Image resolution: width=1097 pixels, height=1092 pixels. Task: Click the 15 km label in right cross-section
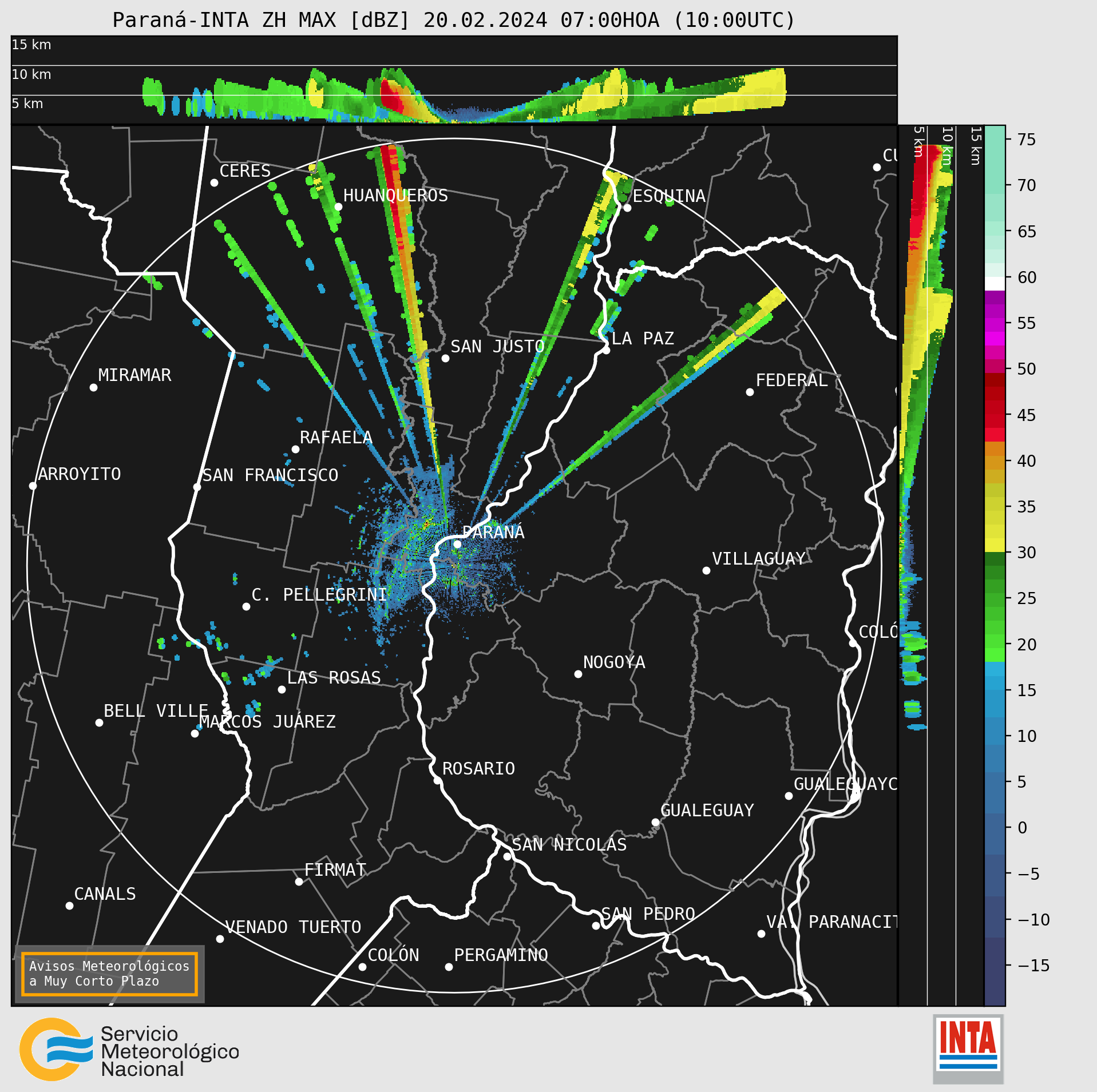coord(976,146)
